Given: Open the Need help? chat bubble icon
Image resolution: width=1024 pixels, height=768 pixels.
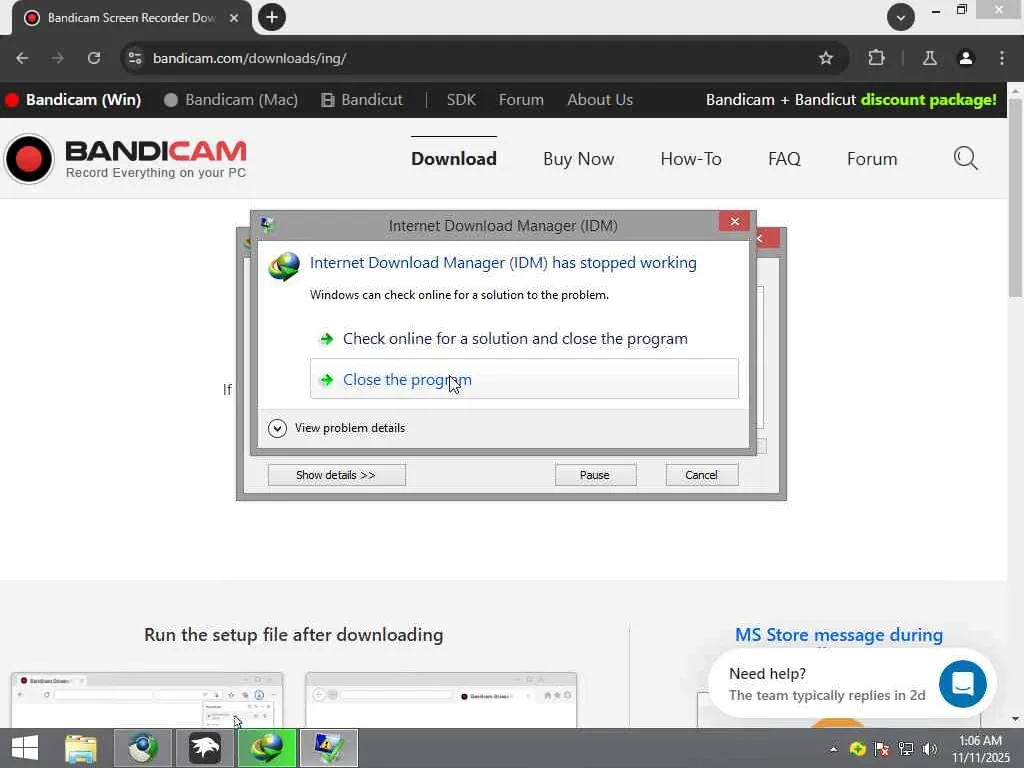Looking at the screenshot, I should coord(963,684).
